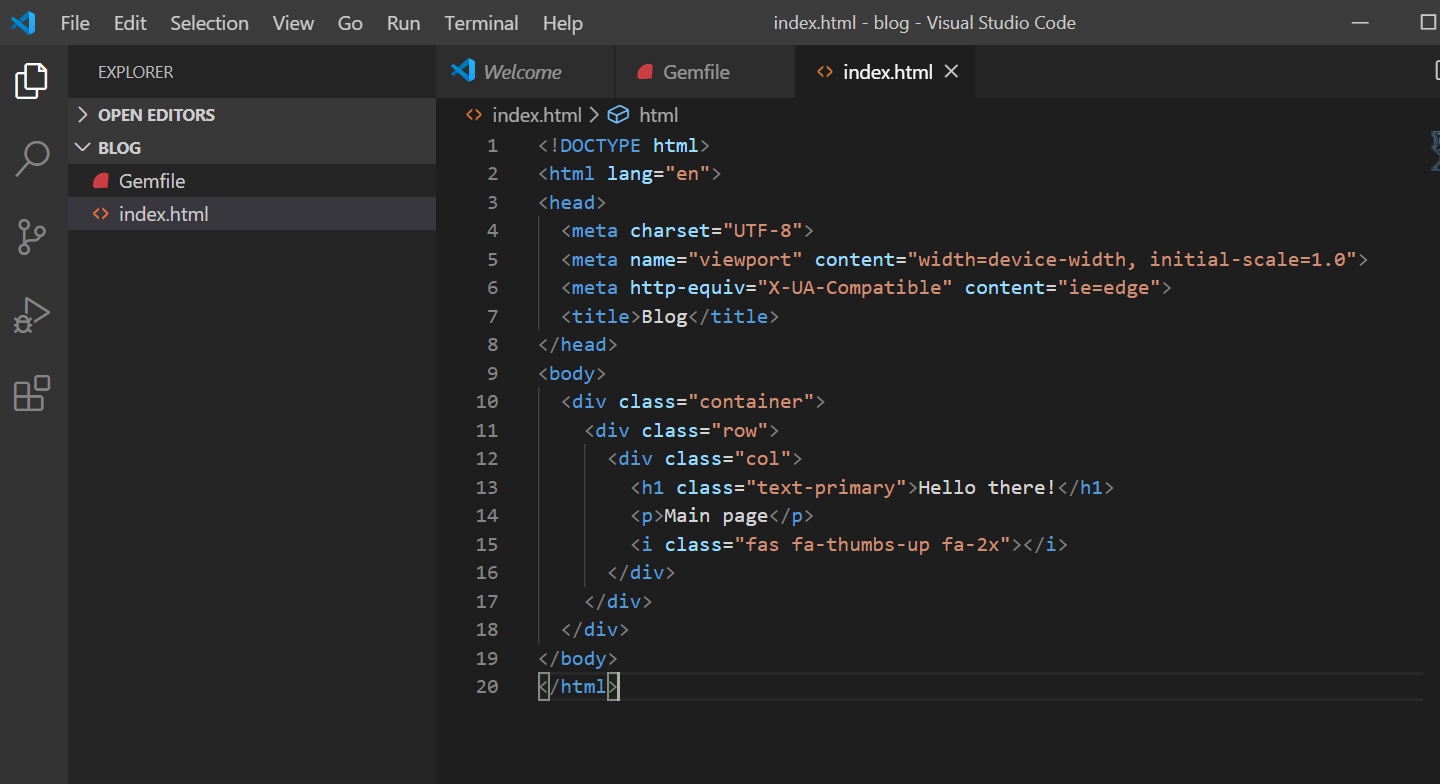Open the Terminal menu
Viewport: 1440px width, 784px height.
482,23
